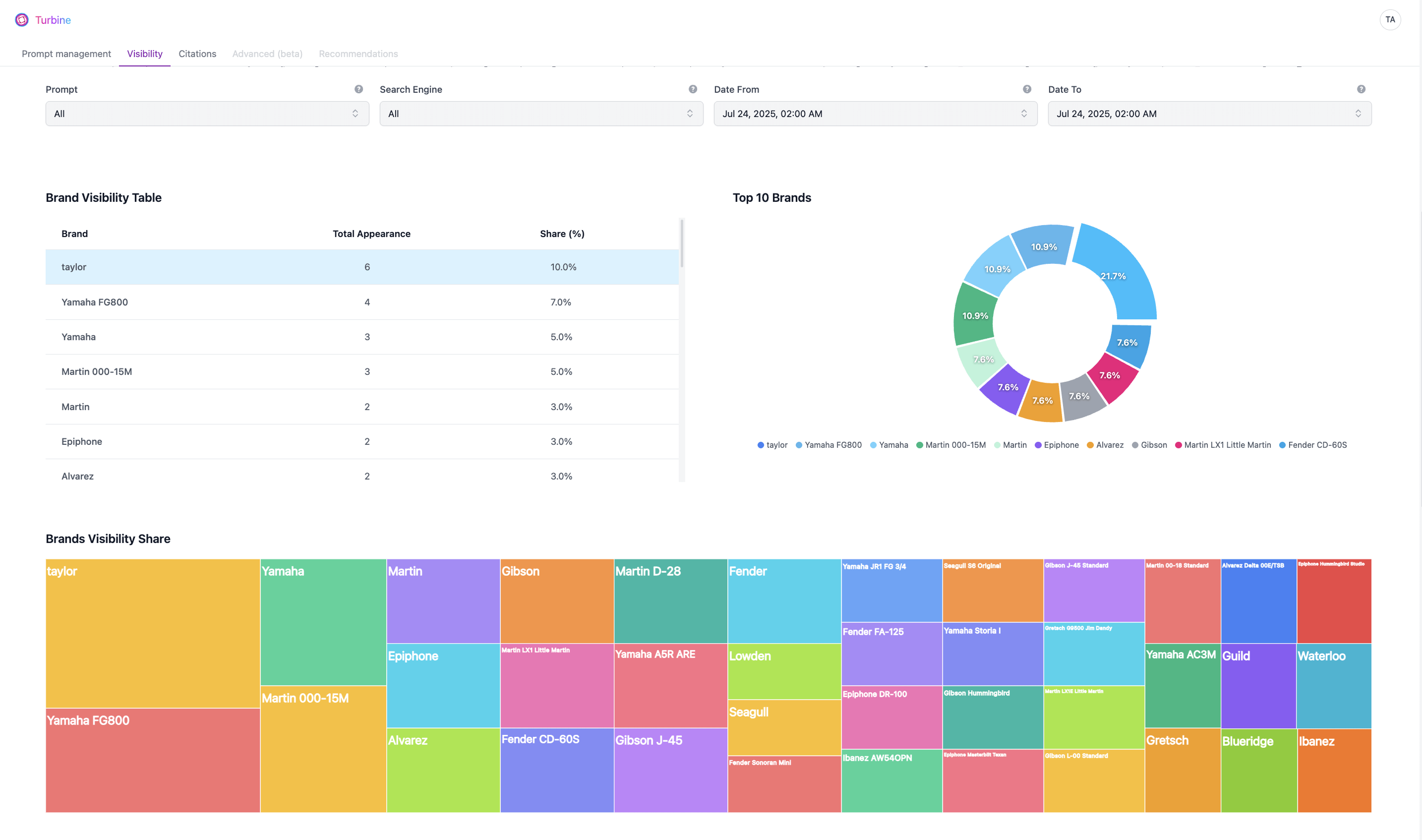Toggle Epiphone legend entry
Screen dimensions: 1422x840
[1057, 445]
